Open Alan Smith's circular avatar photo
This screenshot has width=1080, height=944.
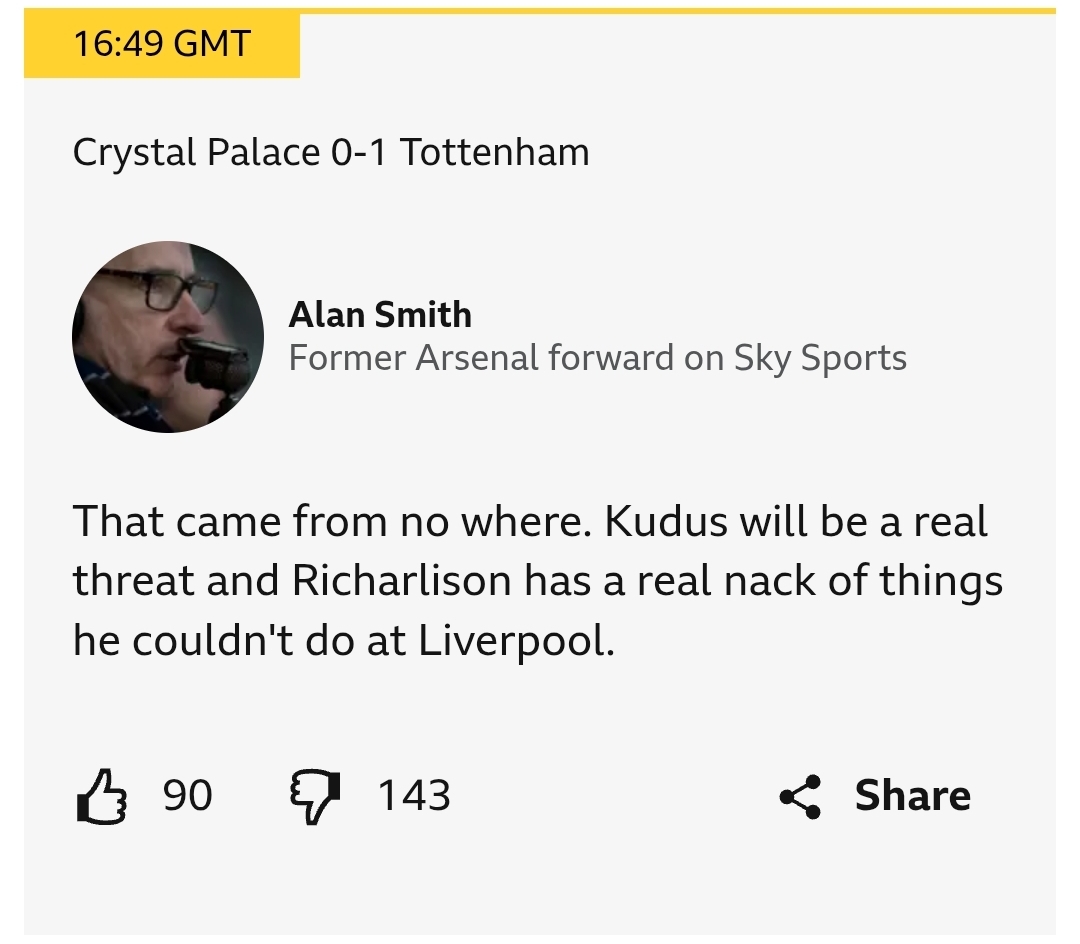coord(168,337)
